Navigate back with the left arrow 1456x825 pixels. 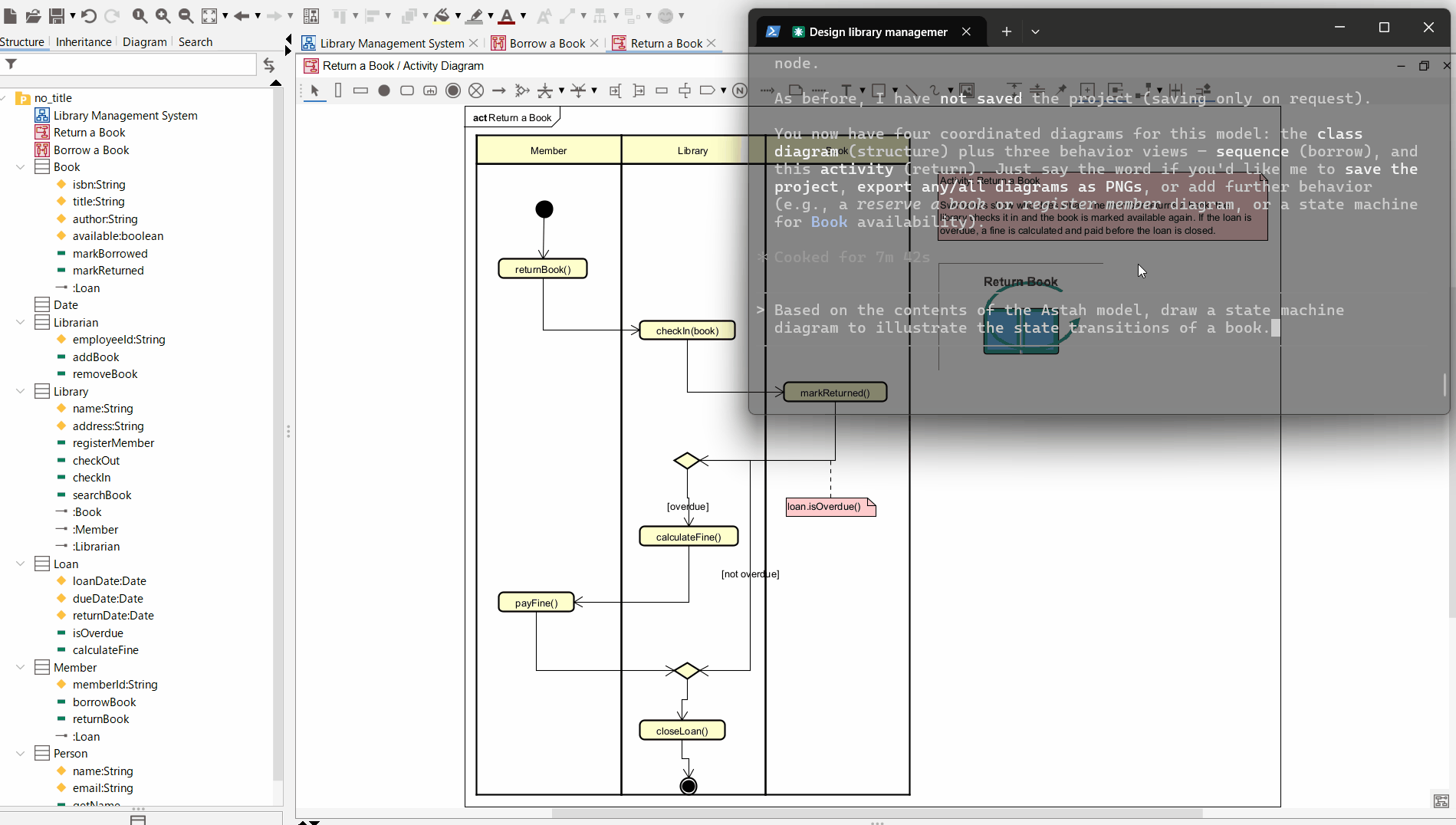(x=242, y=15)
